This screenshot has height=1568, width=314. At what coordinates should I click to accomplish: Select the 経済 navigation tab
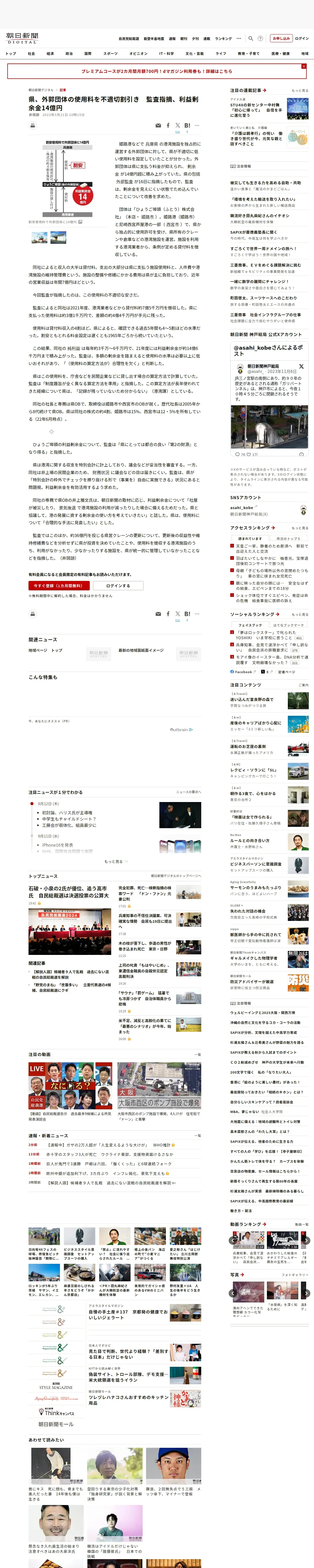pyautogui.click(x=50, y=54)
